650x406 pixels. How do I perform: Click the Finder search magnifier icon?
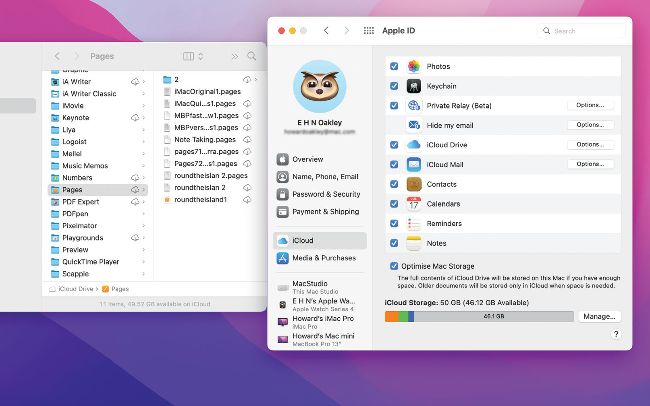(x=250, y=56)
